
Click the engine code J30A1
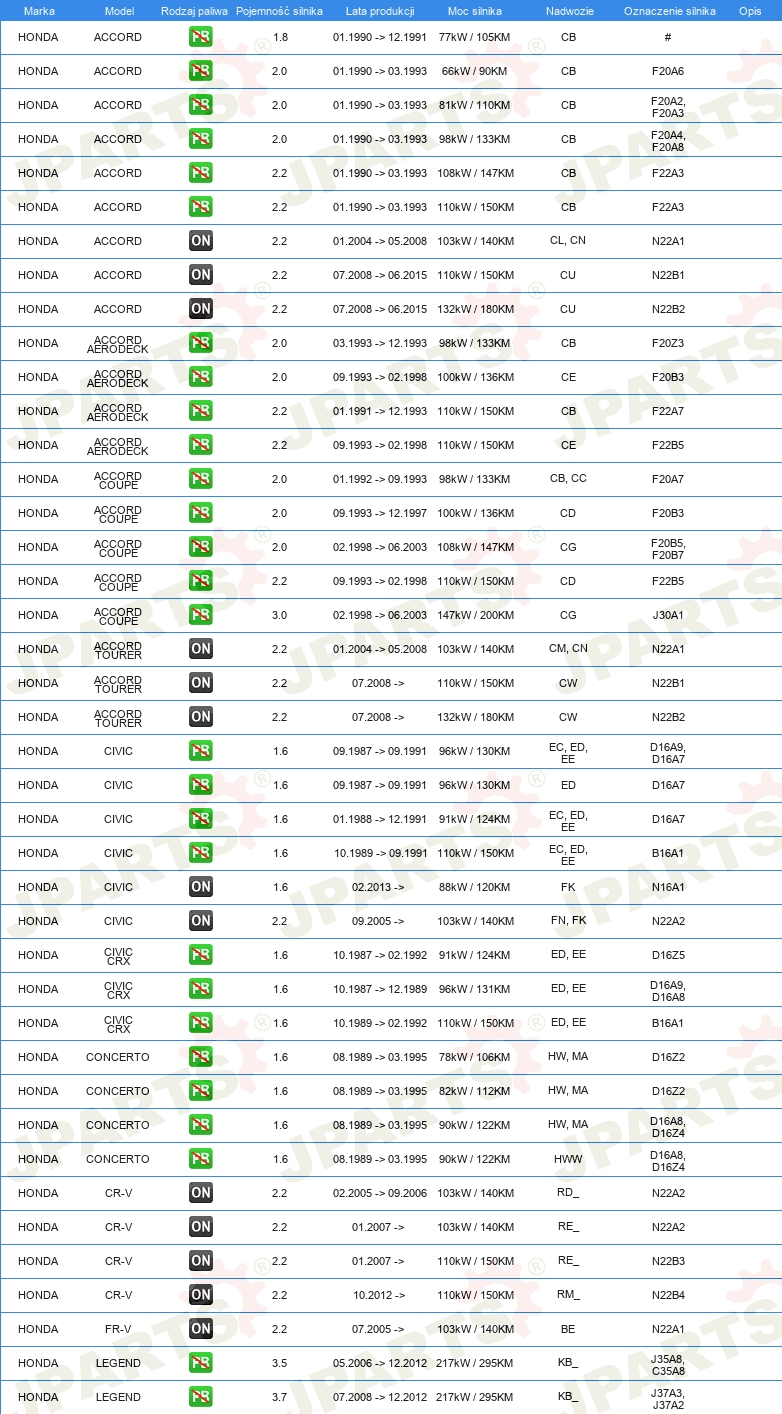[x=668, y=615]
